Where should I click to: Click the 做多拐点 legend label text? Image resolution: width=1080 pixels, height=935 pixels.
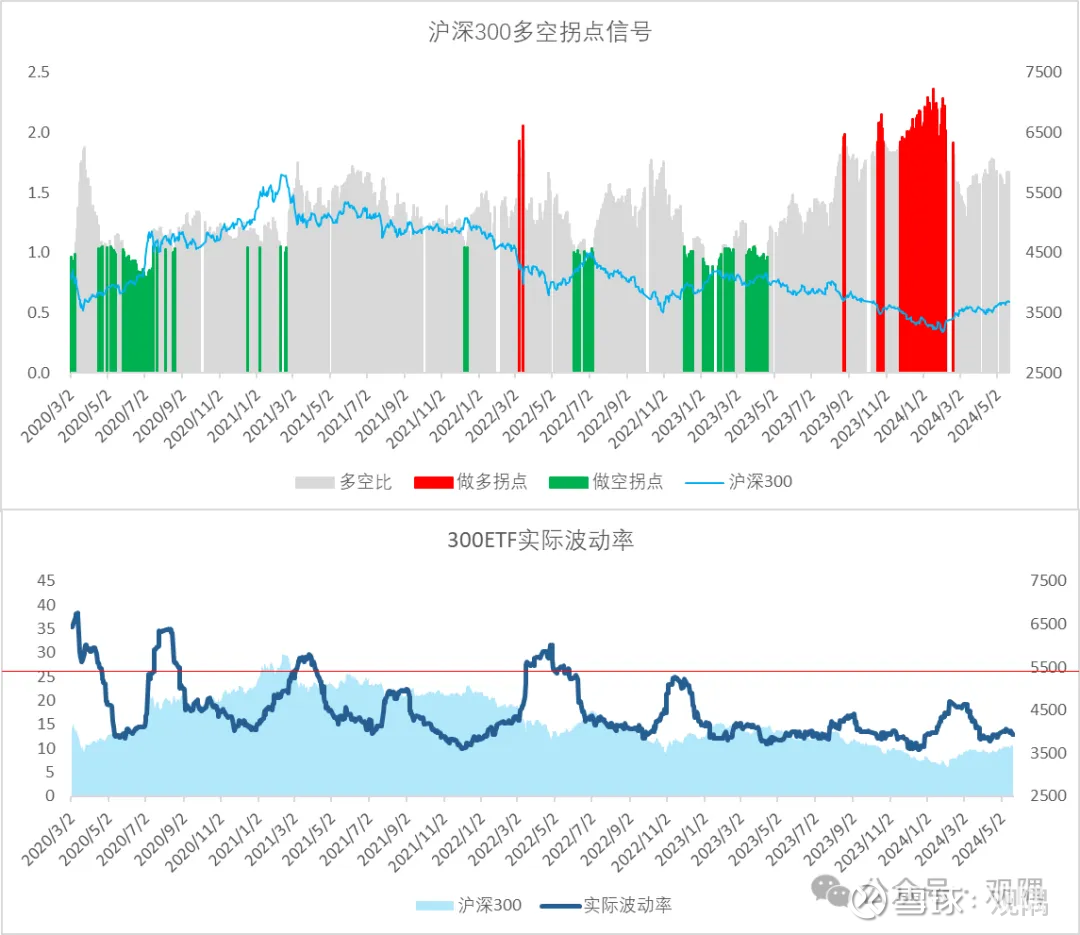click(x=491, y=482)
